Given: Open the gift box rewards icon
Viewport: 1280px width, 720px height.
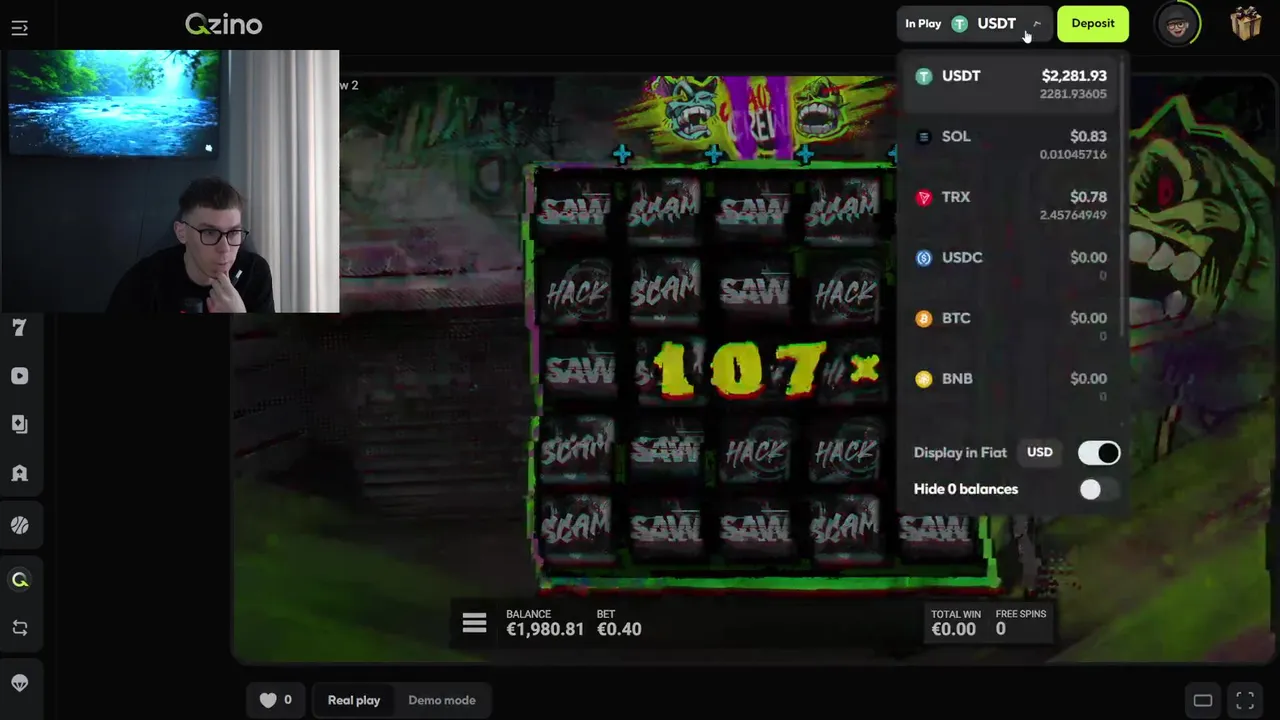Looking at the screenshot, I should (x=1246, y=24).
